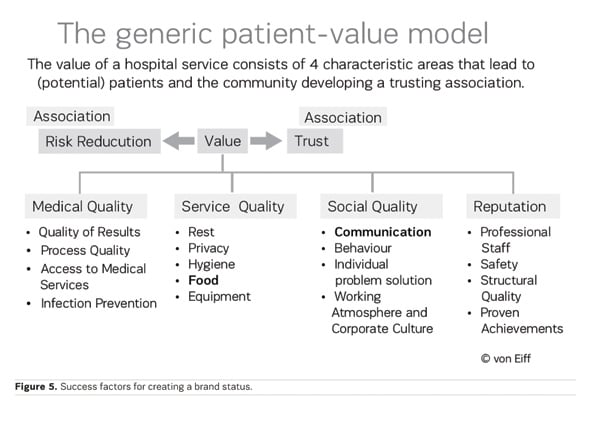This screenshot has width=591, height=432.
Task: Click the Proven Achievements item
Action: coord(522,320)
